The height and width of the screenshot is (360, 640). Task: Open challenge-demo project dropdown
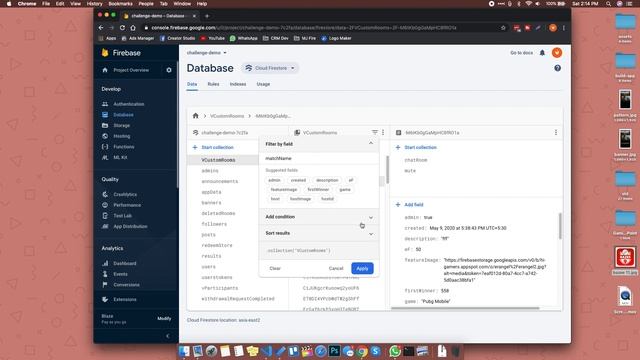point(207,53)
